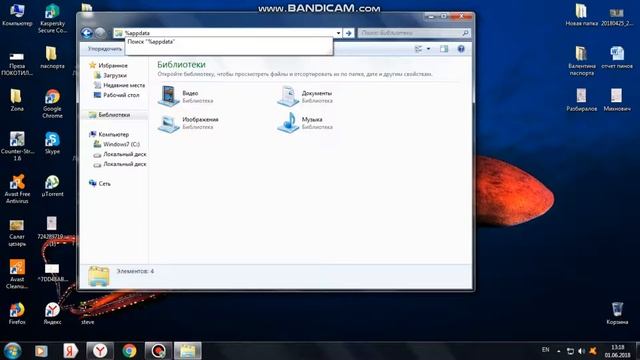Open Yandex Browser taskbar button
The width and height of the screenshot is (640, 360).
coord(100,351)
